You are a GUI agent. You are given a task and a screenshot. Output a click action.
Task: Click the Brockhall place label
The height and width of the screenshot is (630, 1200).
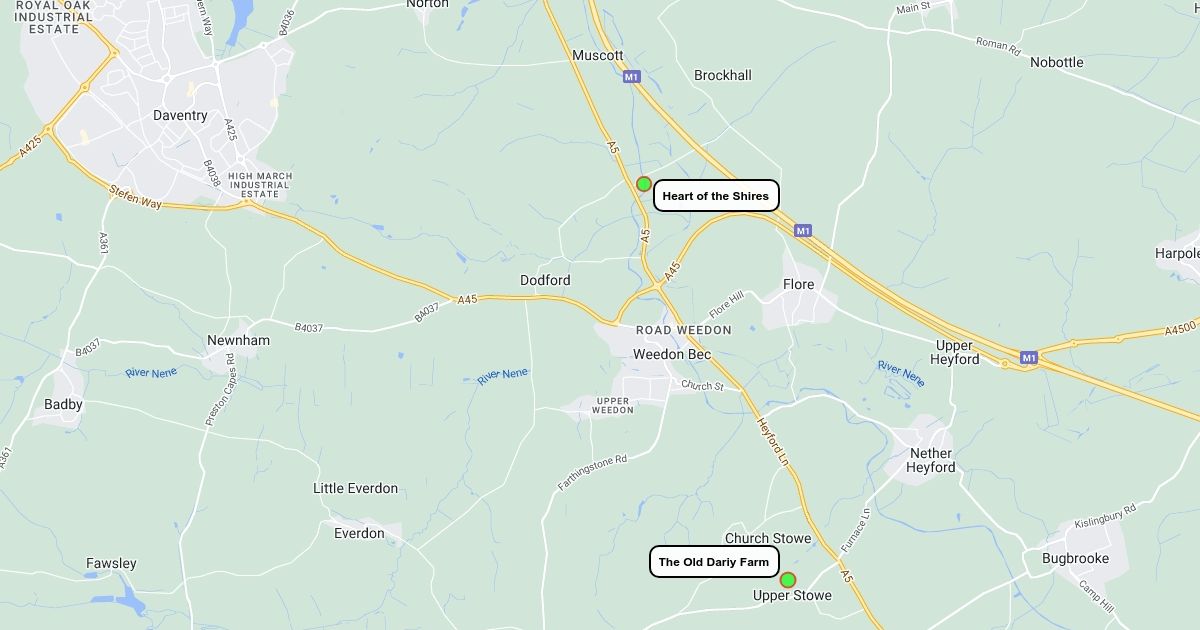(x=723, y=75)
